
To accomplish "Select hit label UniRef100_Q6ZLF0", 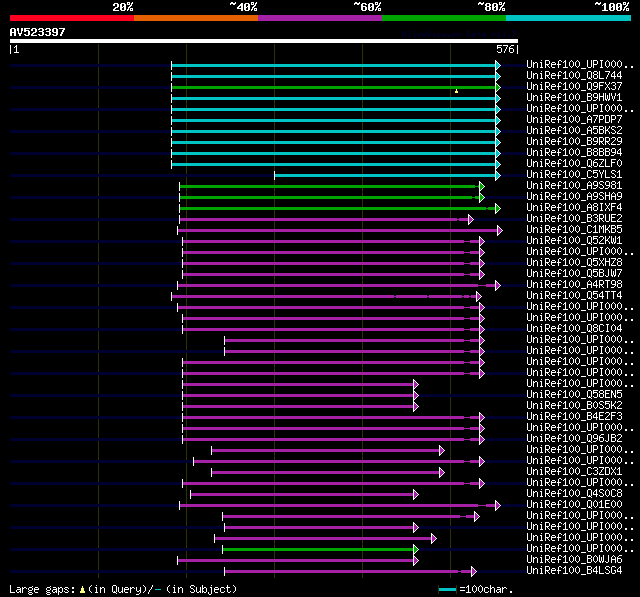I will (574, 164).
